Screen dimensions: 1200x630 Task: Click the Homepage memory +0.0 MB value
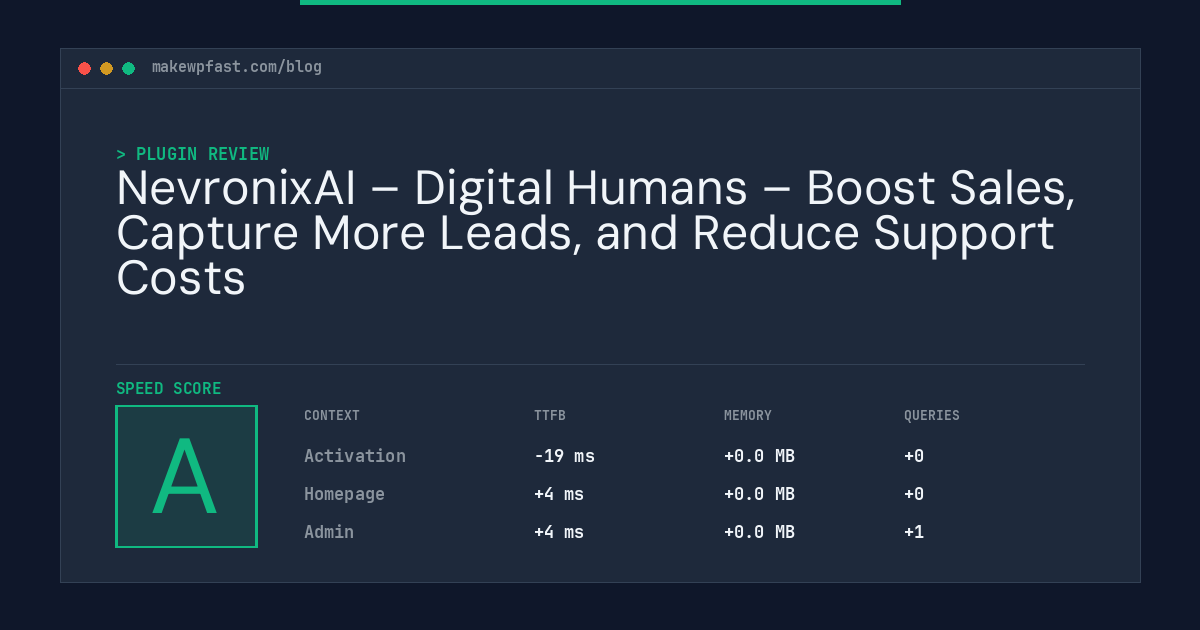tap(759, 494)
